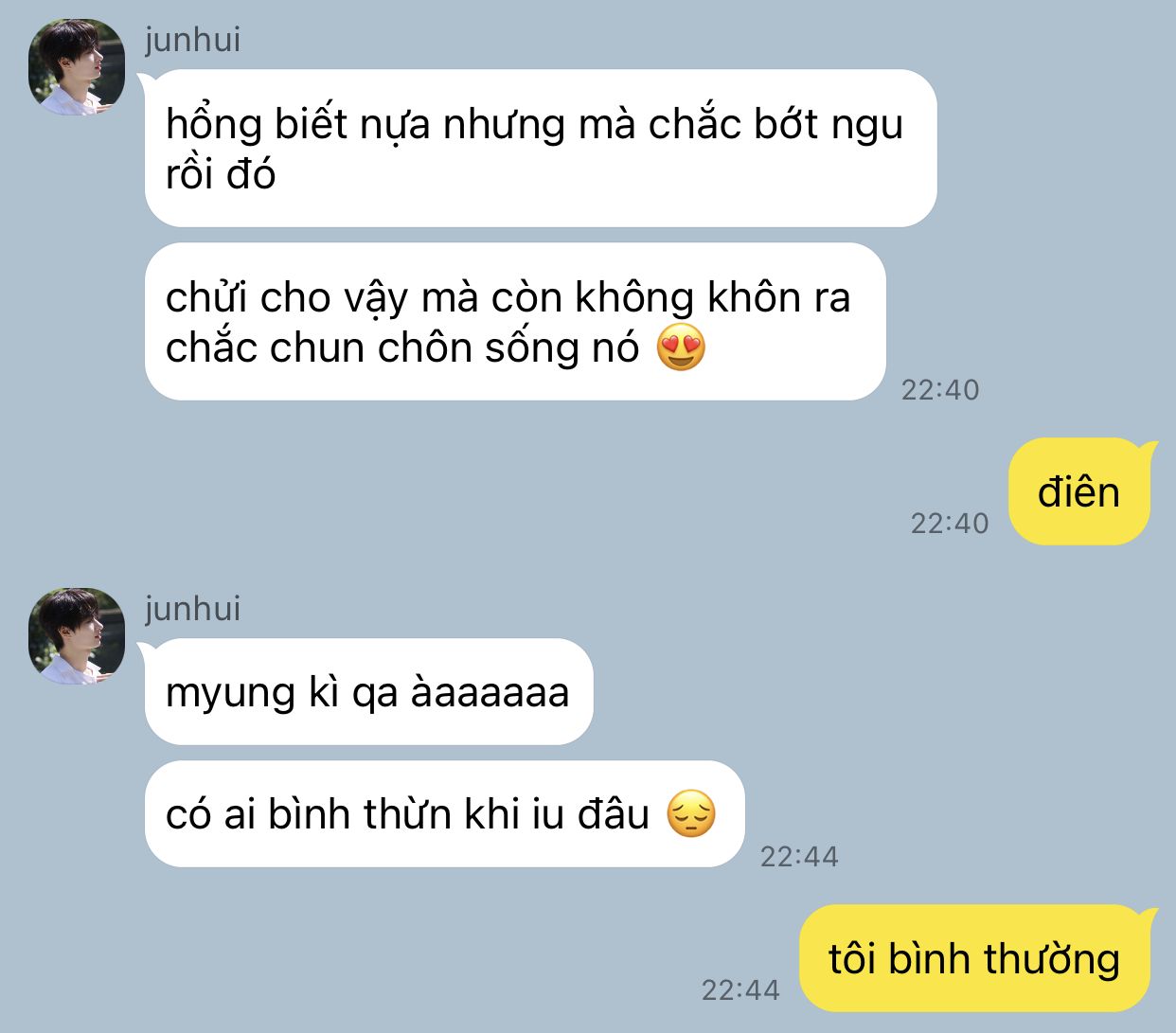1176x1033 pixels.
Task: Select the lower junhui sender name
Action: (192, 609)
